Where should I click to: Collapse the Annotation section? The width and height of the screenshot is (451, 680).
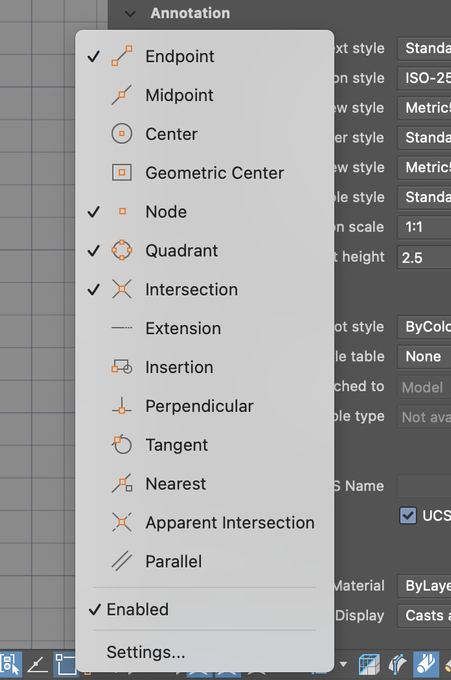(130, 13)
